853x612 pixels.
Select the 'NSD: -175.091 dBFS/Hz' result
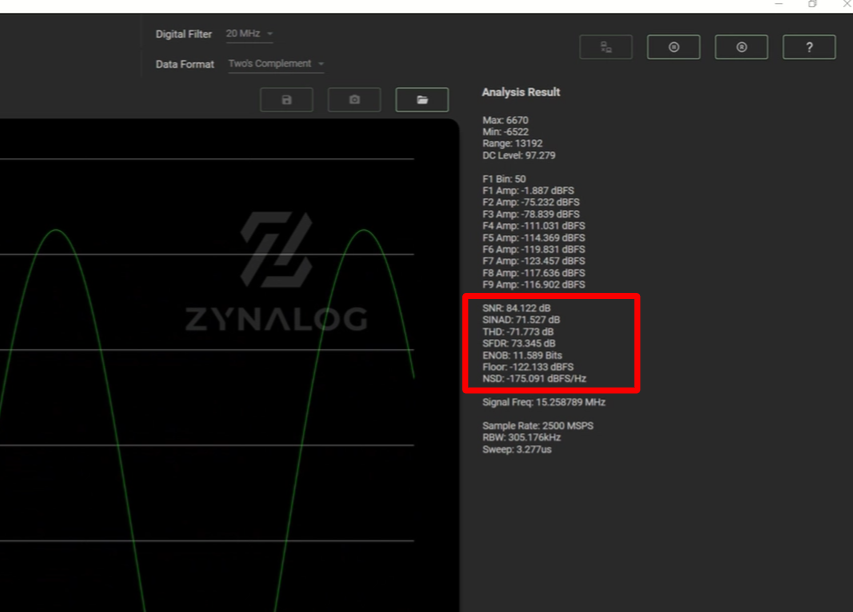(x=534, y=379)
